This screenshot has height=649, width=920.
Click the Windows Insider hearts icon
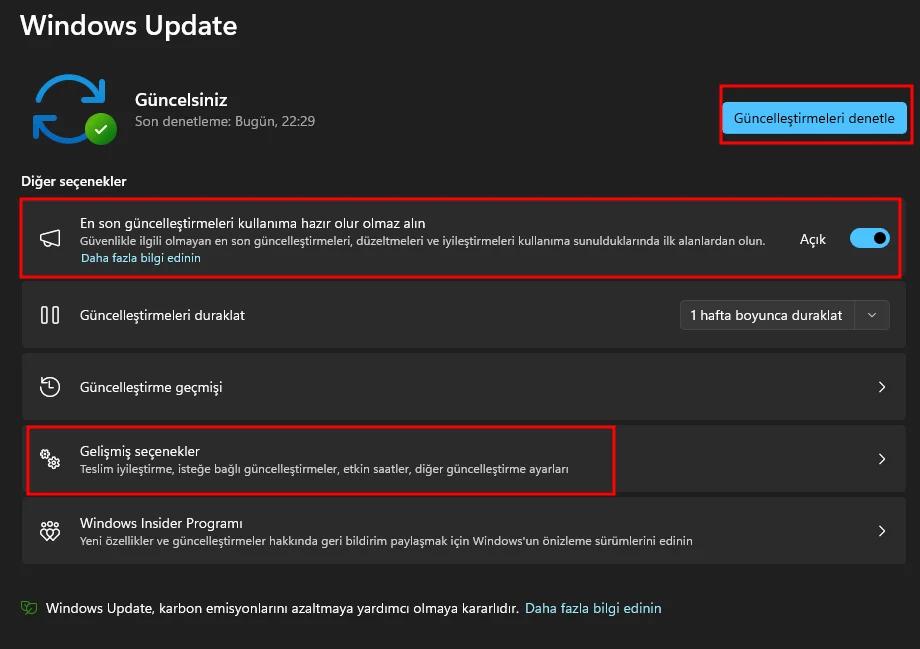click(50, 531)
